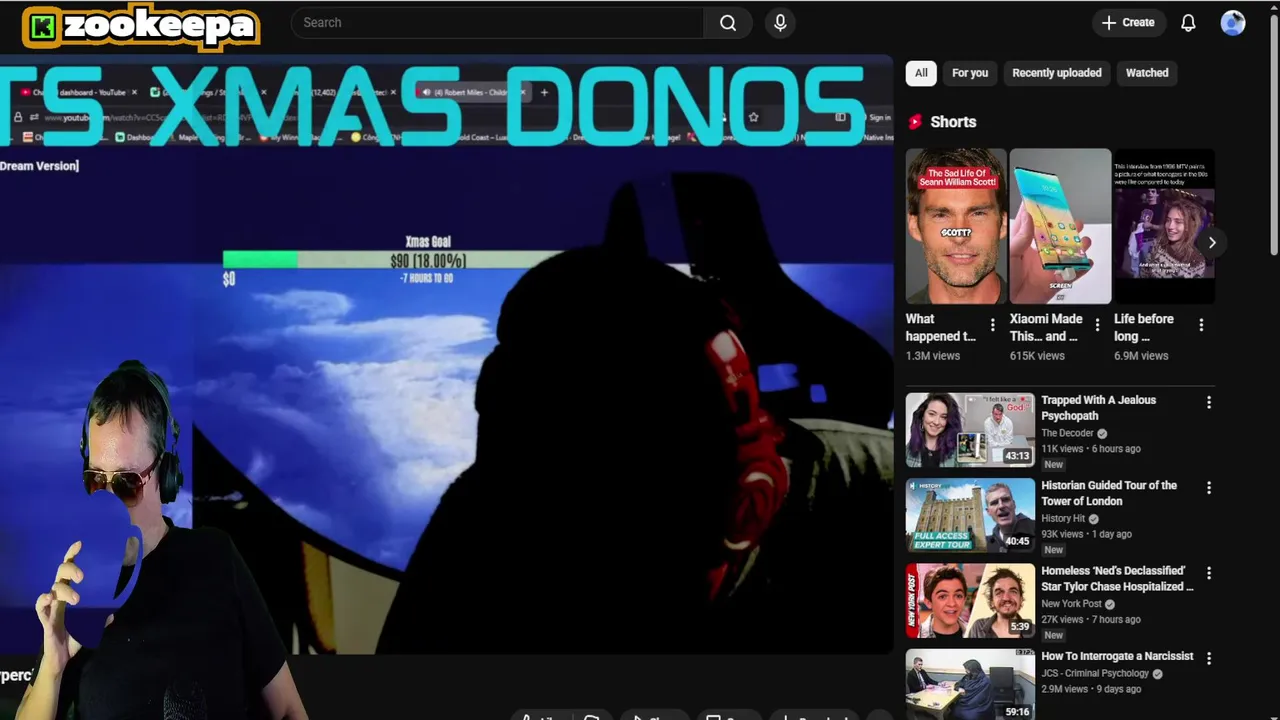The image size is (1280, 720).
Task: Go to The Decoder channel
Action: coord(1067,433)
